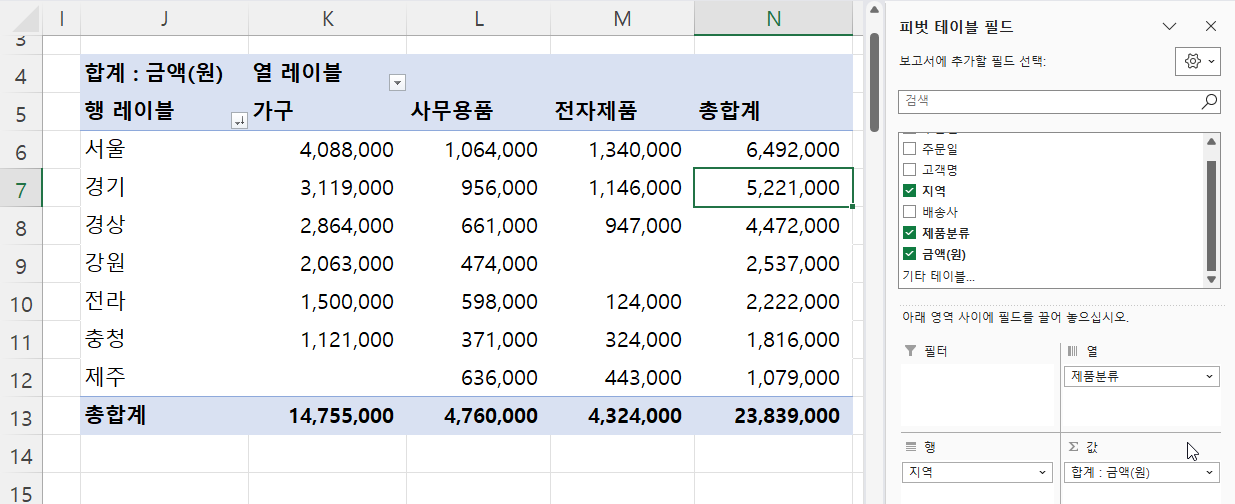Click field list scrollbar down arrow

tap(1212, 279)
